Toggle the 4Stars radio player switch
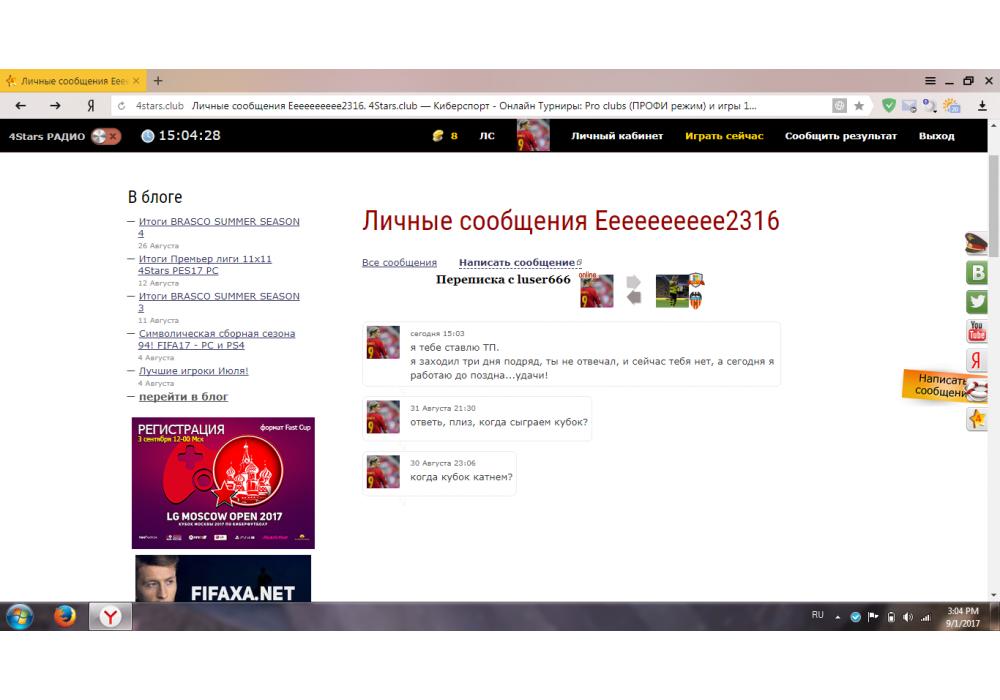 tap(106, 136)
